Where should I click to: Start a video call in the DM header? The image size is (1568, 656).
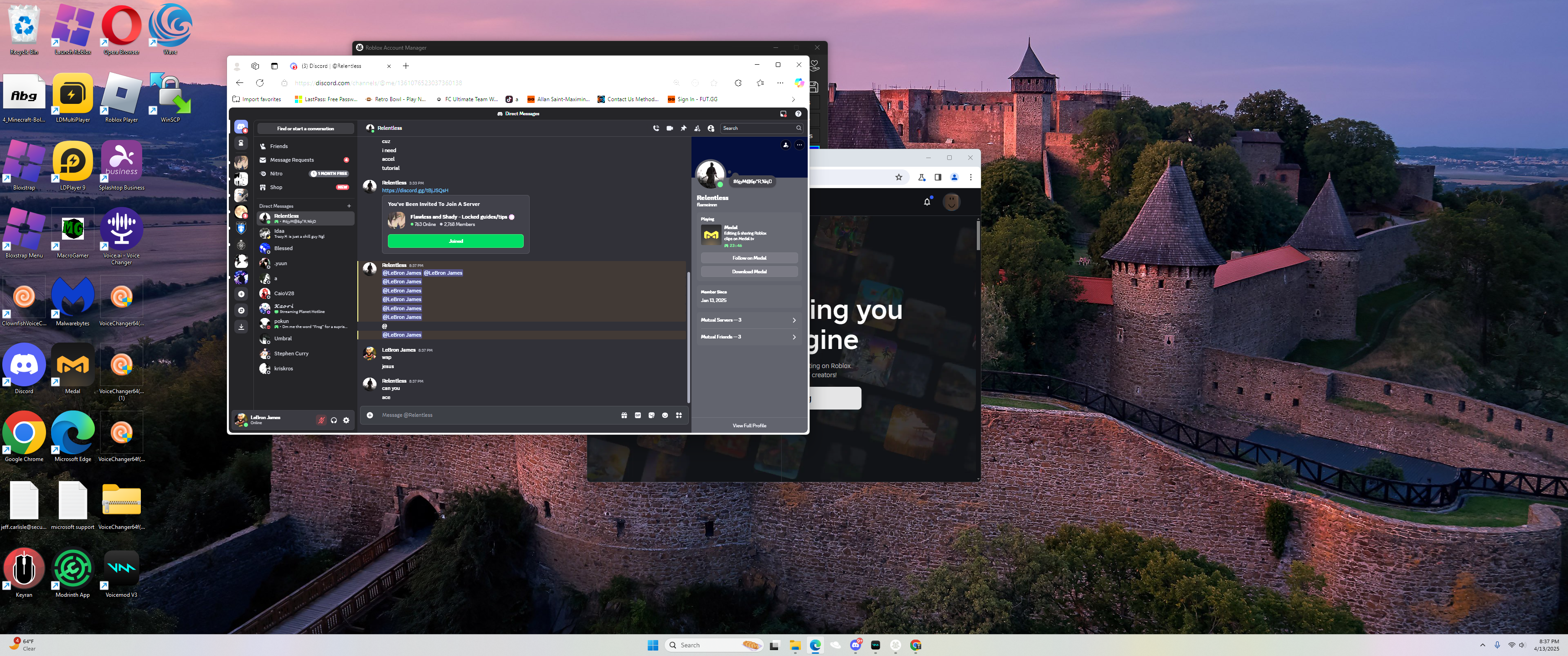coord(670,128)
